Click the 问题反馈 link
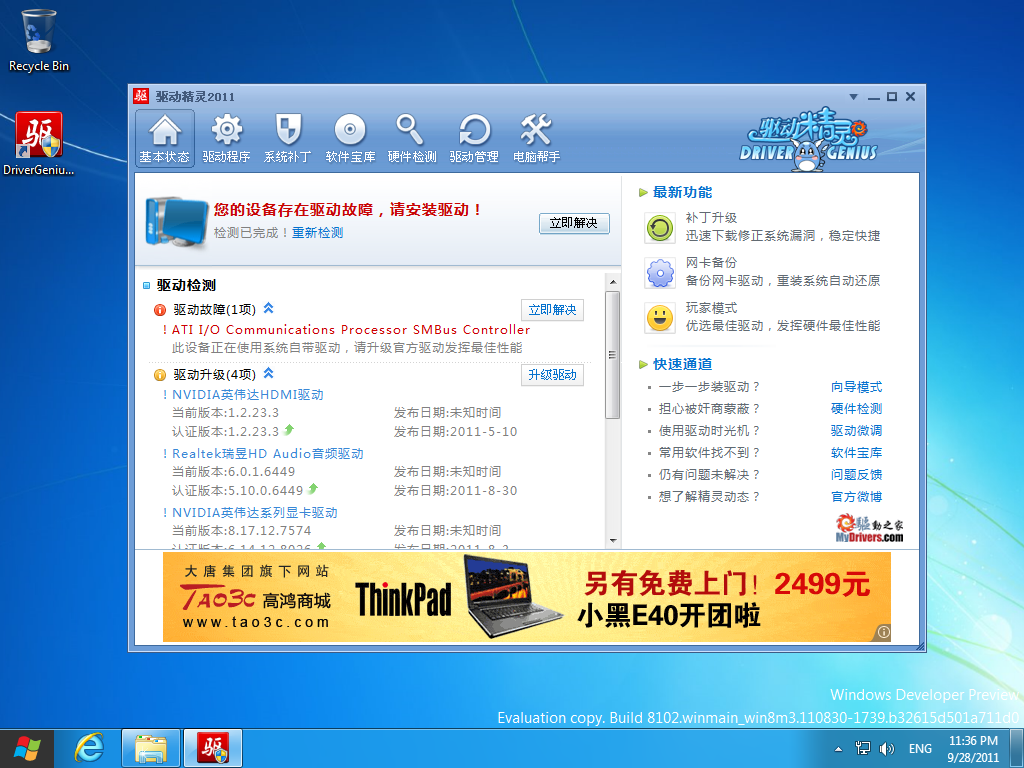 pyautogui.click(x=856, y=474)
